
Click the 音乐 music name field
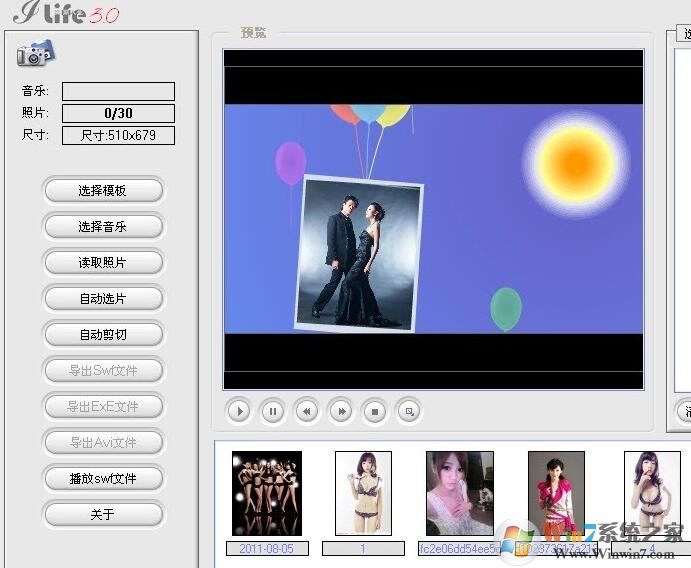[118, 91]
